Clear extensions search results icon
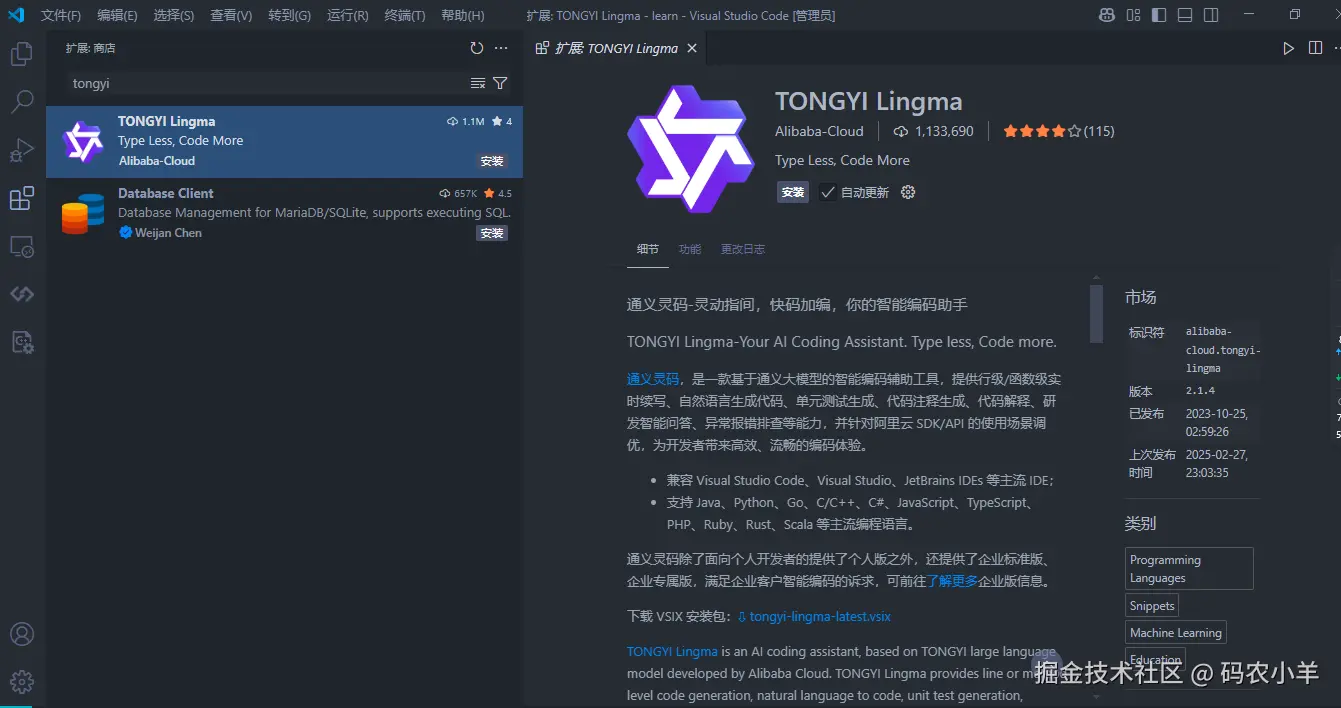The image size is (1341, 708). point(478,83)
